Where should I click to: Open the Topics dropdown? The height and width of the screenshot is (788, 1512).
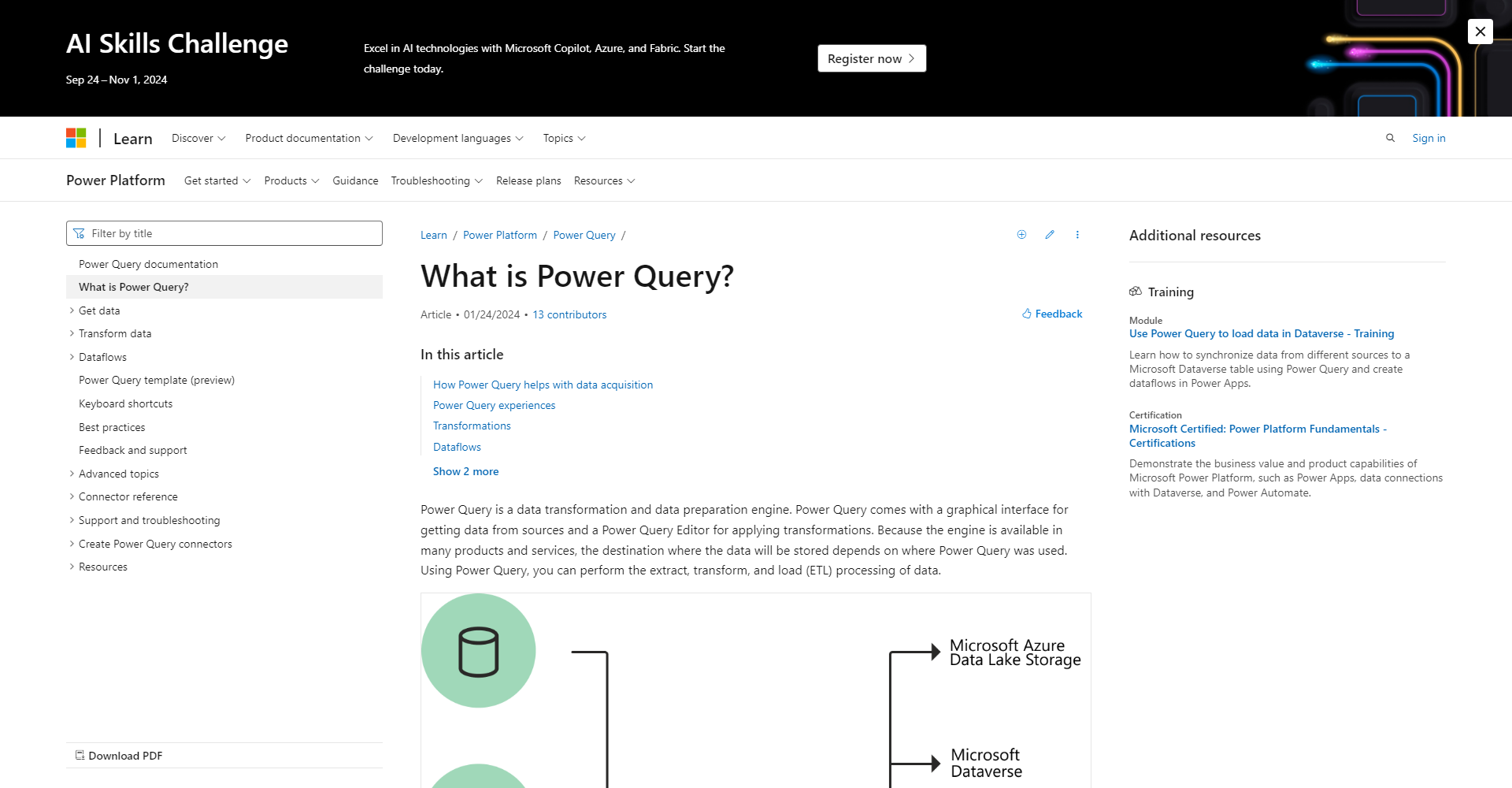564,138
